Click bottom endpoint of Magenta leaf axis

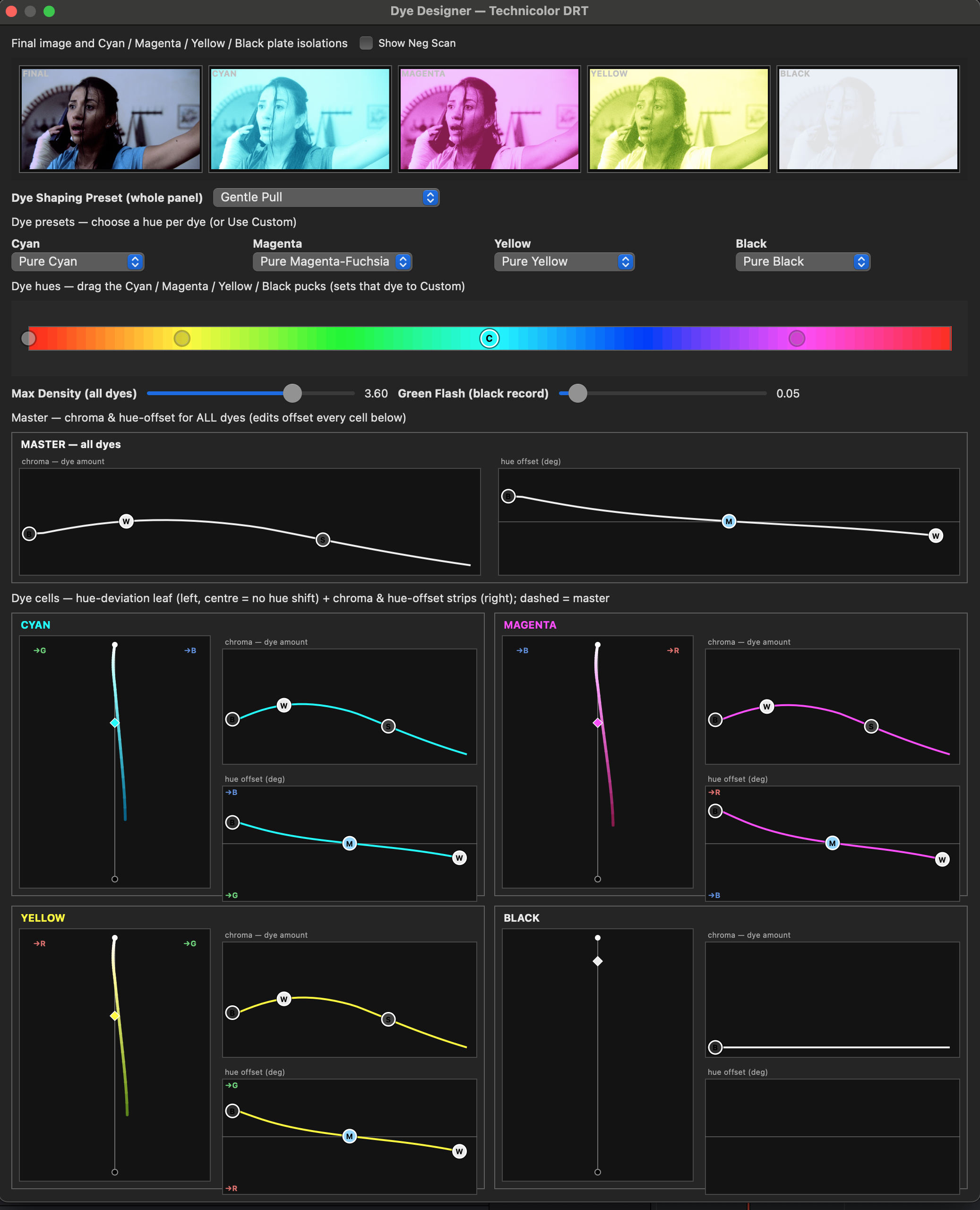[597, 879]
